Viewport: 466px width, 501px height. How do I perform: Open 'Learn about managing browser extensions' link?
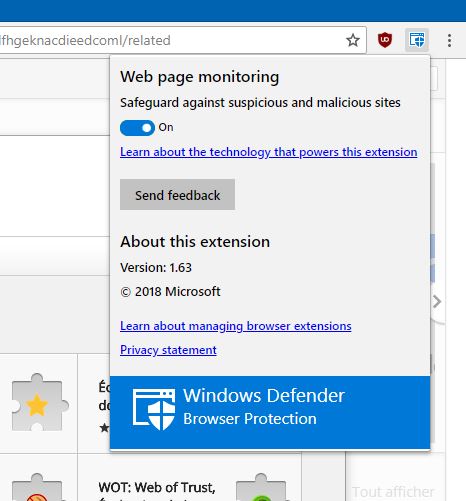coord(236,326)
